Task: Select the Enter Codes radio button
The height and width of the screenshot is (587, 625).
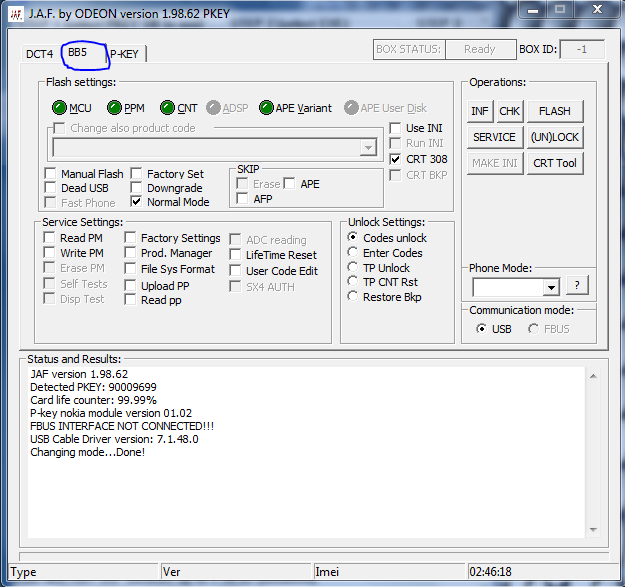Action: tap(352, 252)
